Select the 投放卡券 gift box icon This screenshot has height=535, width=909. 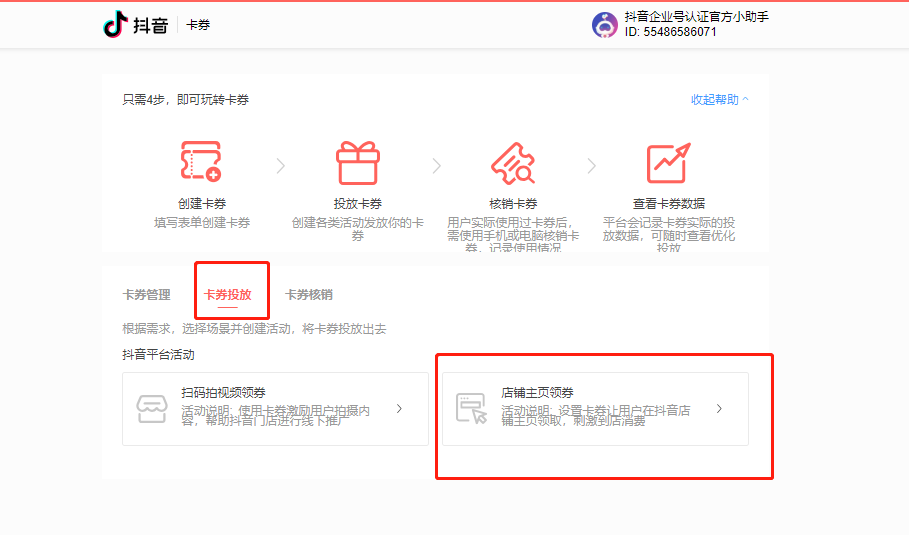pyautogui.click(x=357, y=162)
